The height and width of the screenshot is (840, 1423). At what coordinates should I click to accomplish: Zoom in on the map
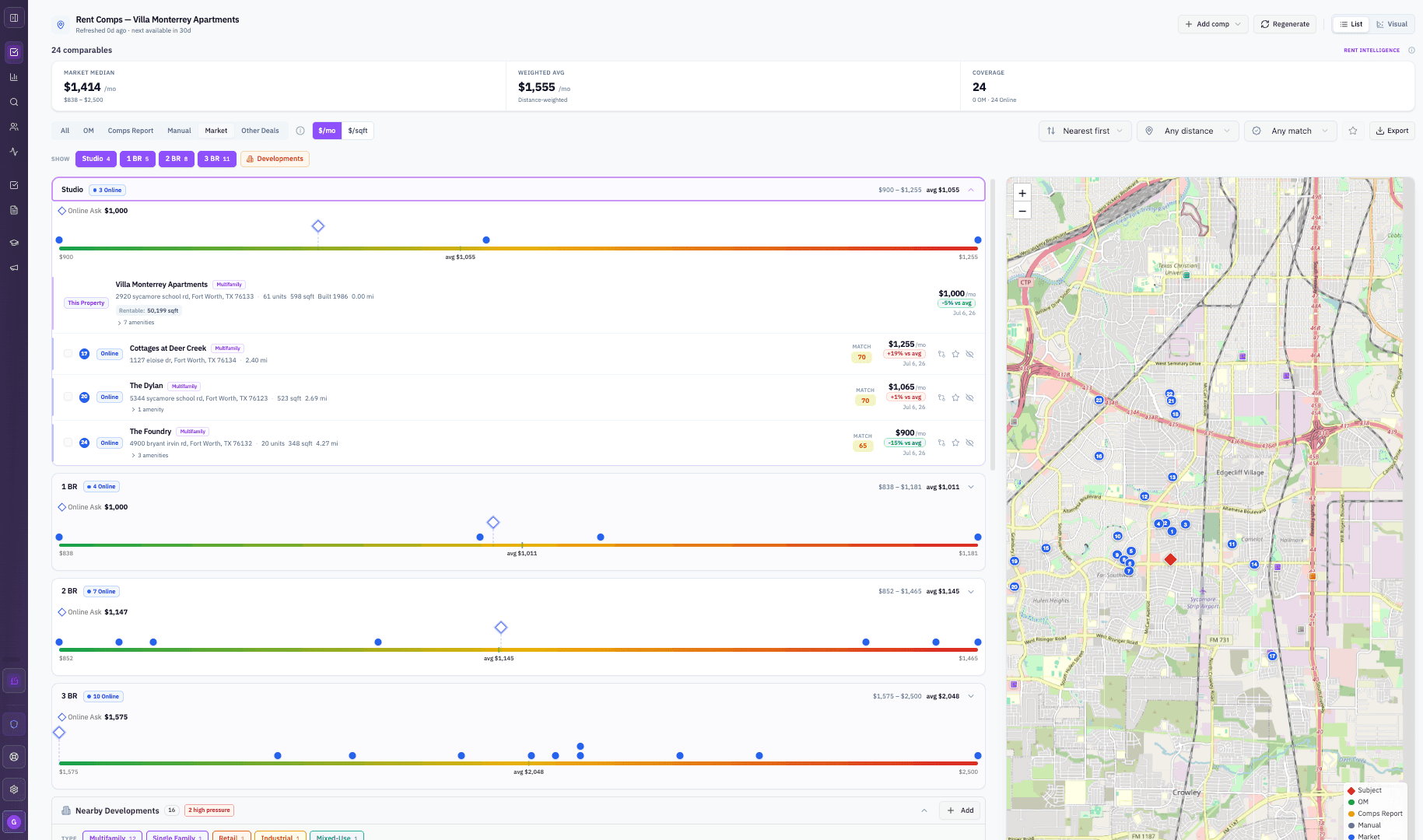1022,194
